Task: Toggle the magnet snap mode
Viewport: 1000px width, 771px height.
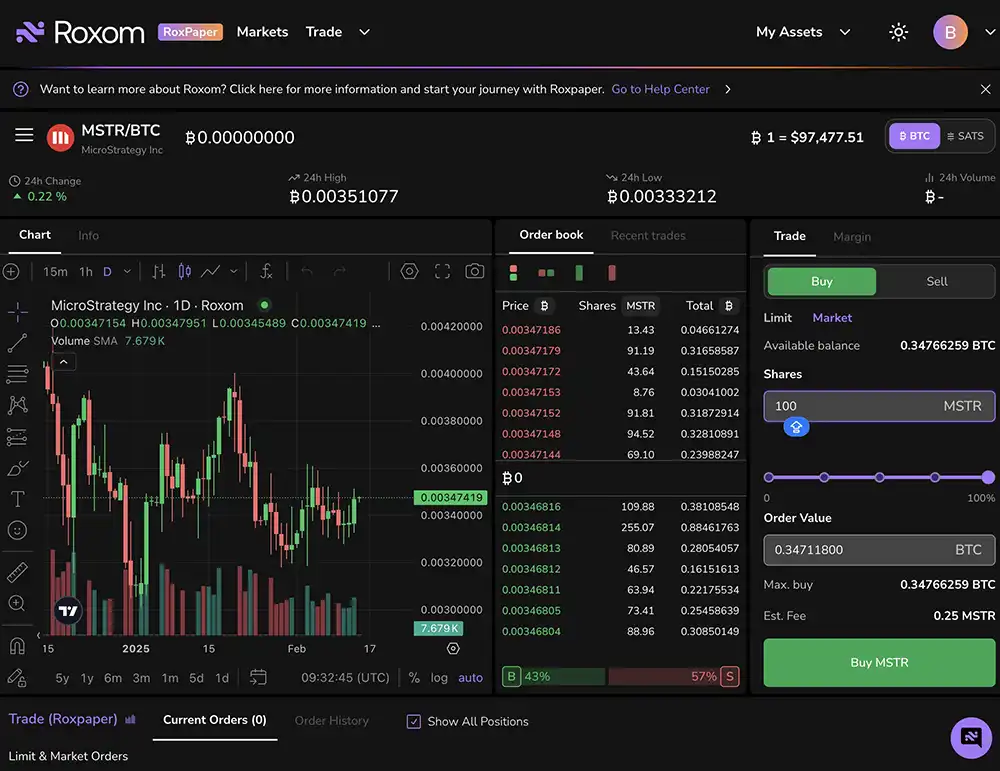Action: point(17,646)
